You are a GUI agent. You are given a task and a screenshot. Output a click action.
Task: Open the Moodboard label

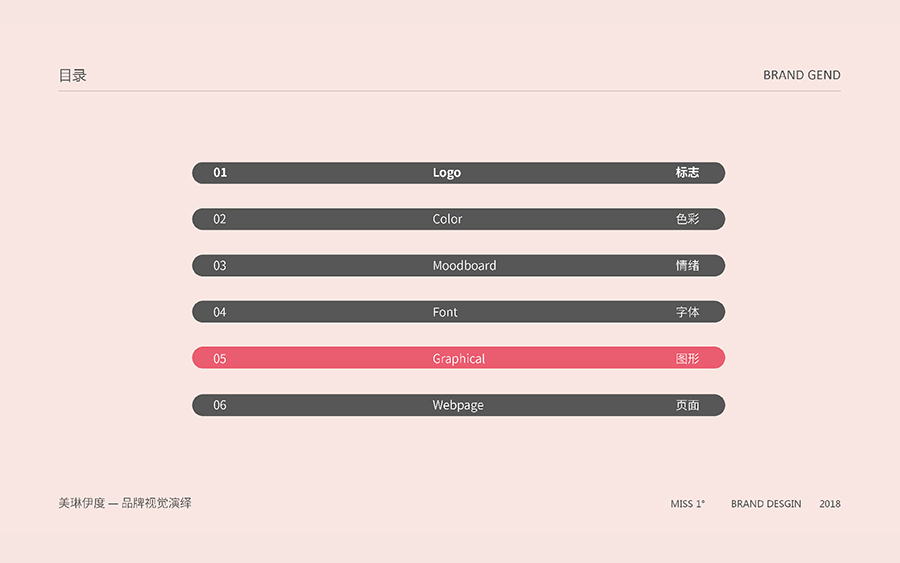click(x=464, y=266)
